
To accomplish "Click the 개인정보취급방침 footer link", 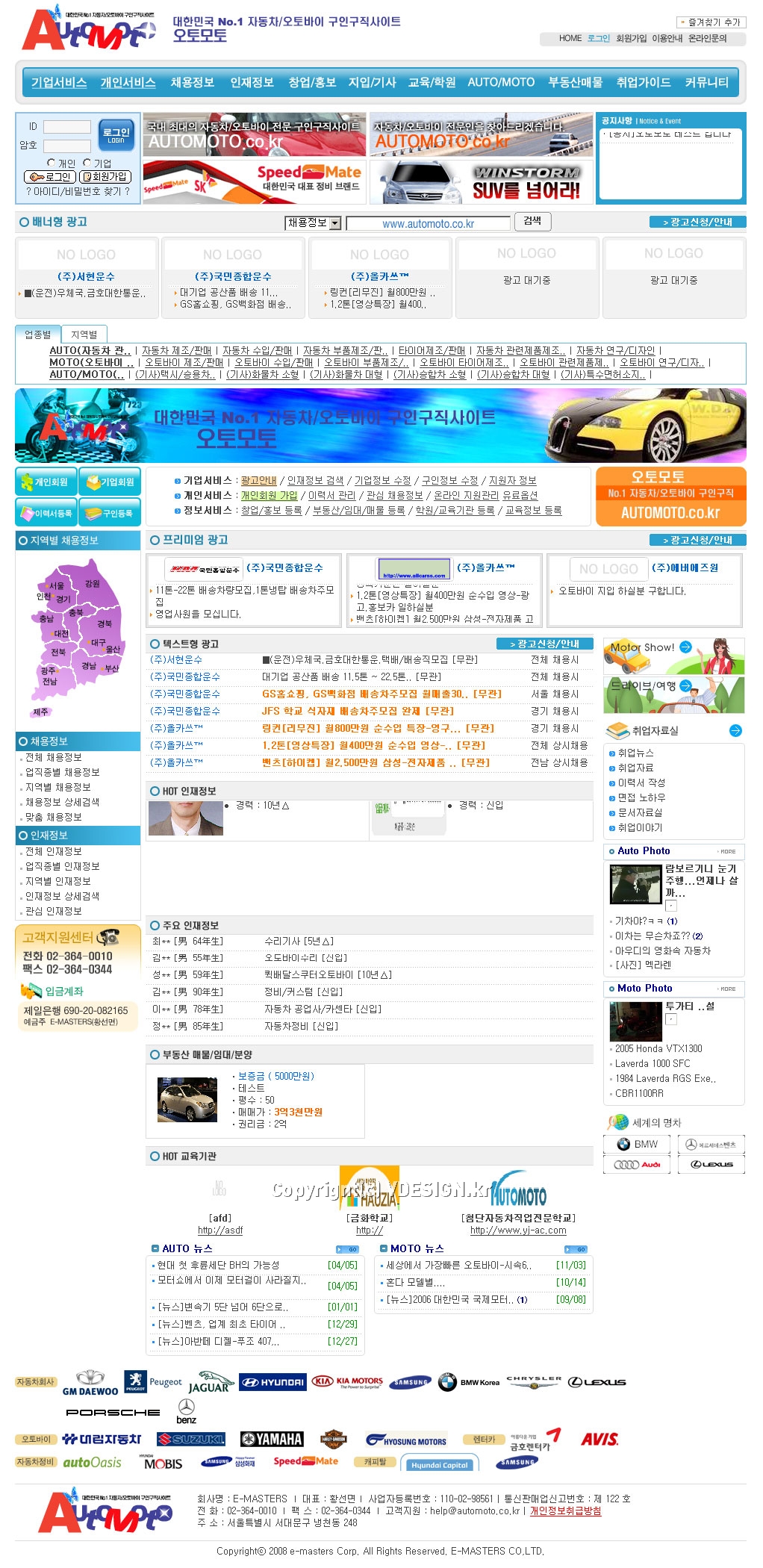I will click(565, 1511).
